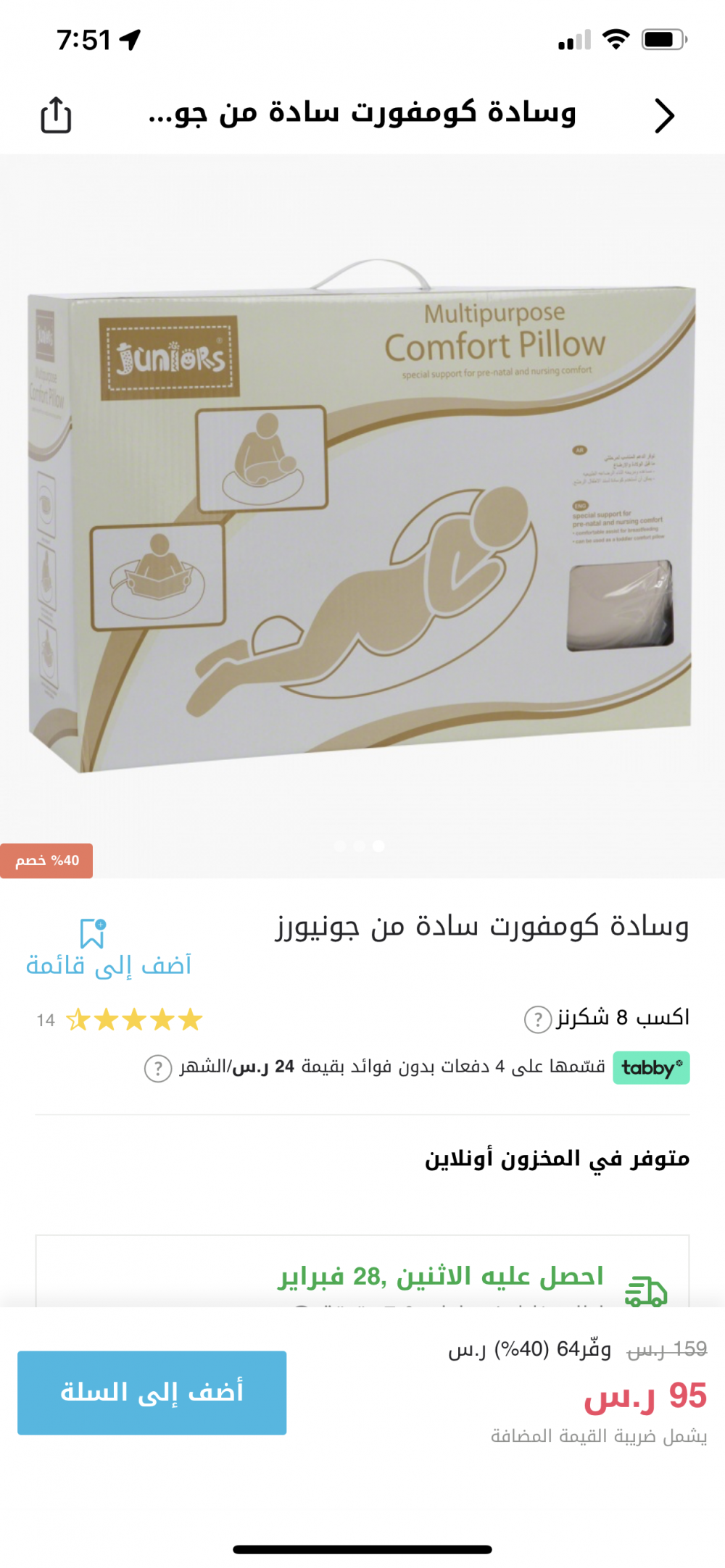This screenshot has height=1568, width=725.
Task: Tap the product title in header bar
Action: pos(362,113)
